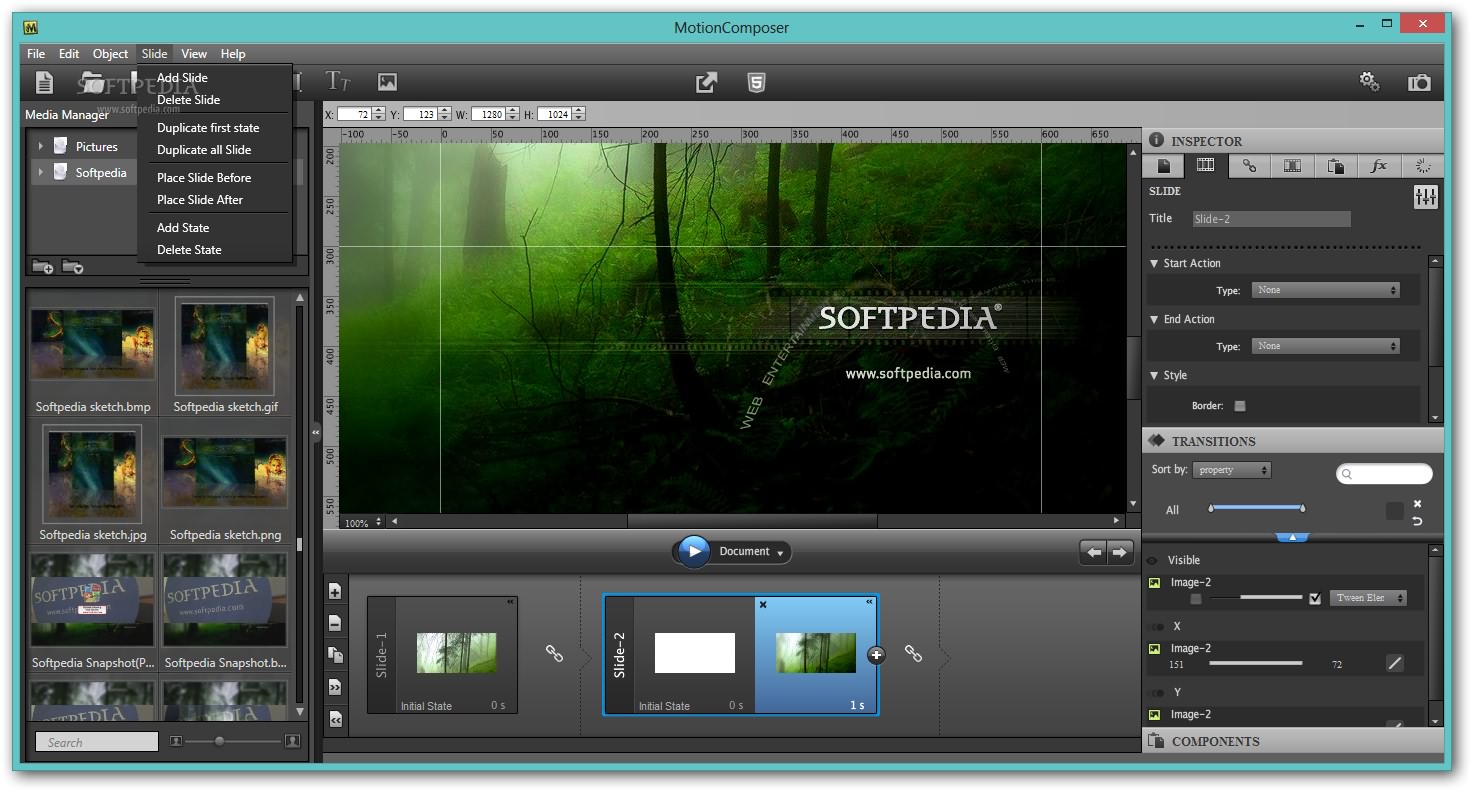Screen dimensions: 1472x791
Task: Switch to the link tab in Inspector
Action: click(x=1250, y=166)
